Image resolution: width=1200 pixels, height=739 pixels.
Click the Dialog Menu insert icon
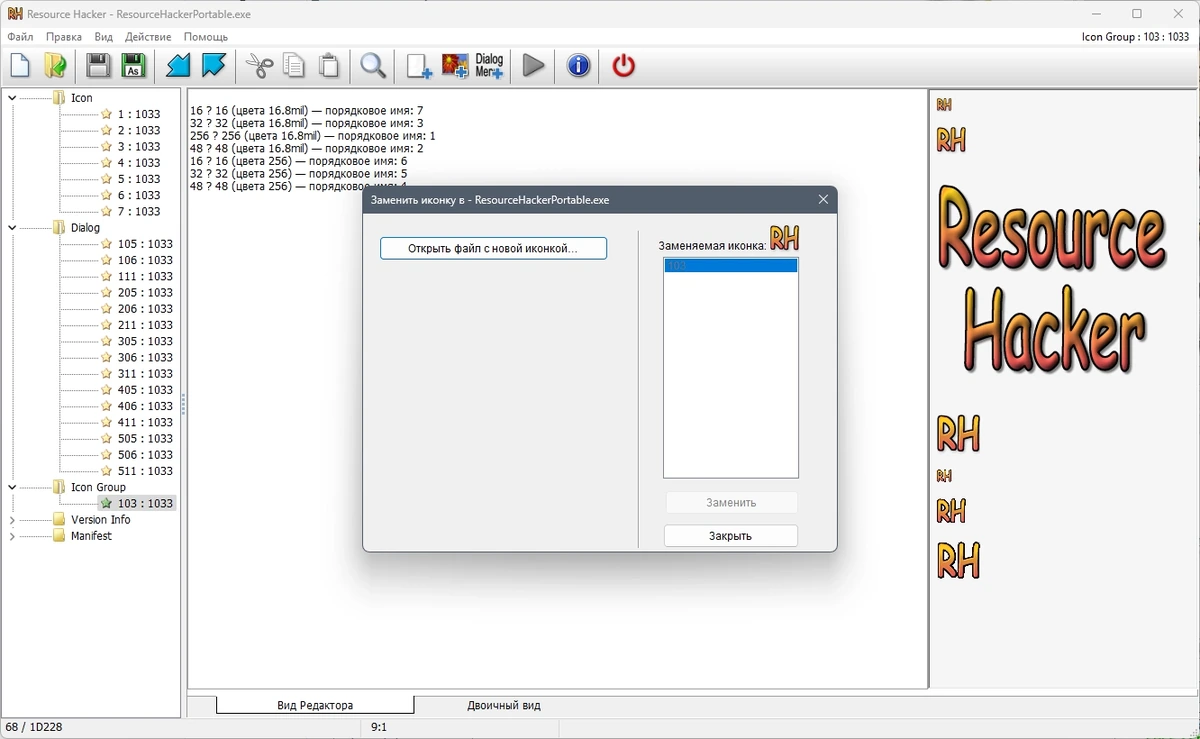489,66
